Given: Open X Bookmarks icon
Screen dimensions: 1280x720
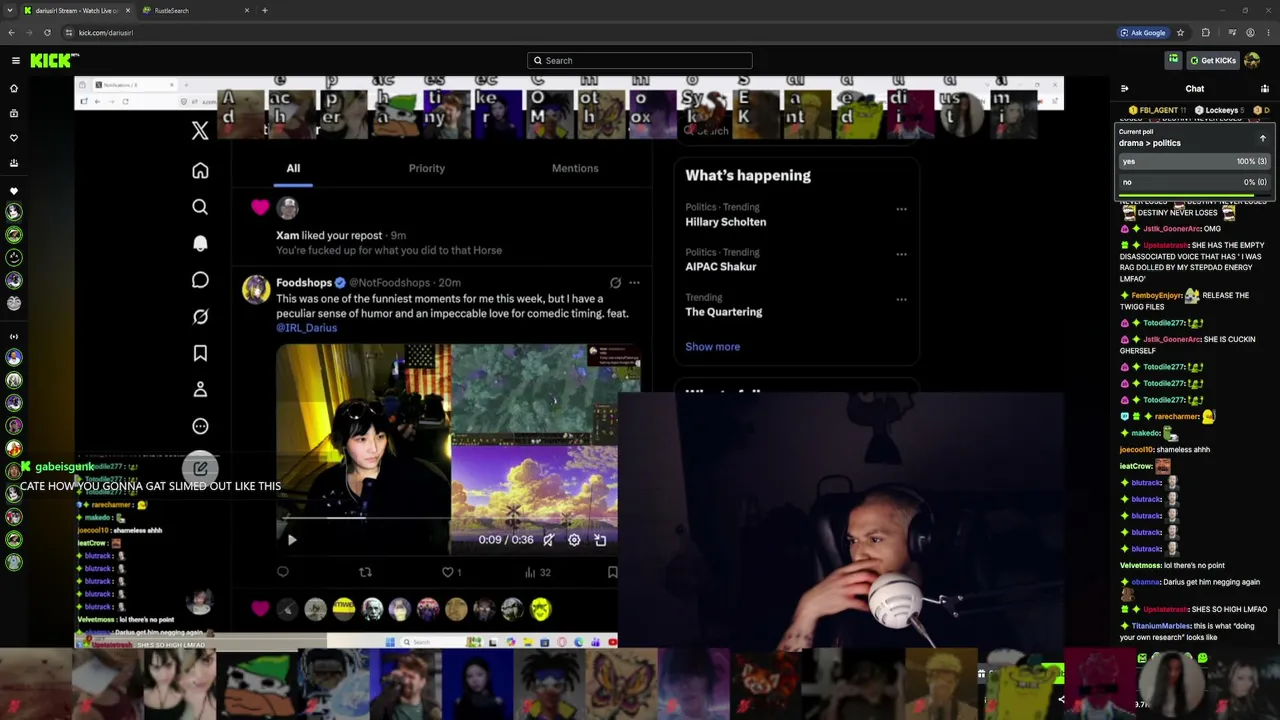Looking at the screenshot, I should click(x=200, y=353).
